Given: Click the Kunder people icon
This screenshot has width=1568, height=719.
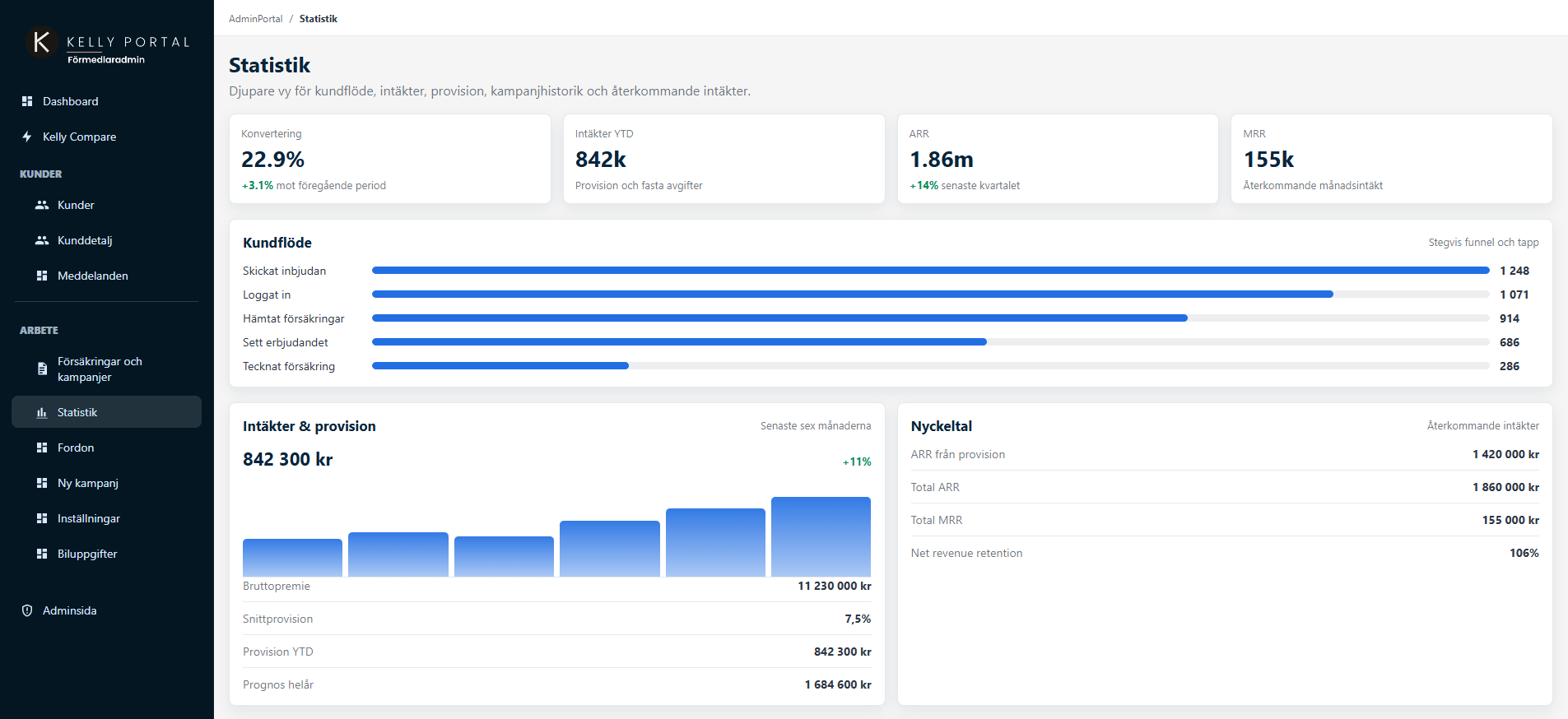Looking at the screenshot, I should 42,205.
